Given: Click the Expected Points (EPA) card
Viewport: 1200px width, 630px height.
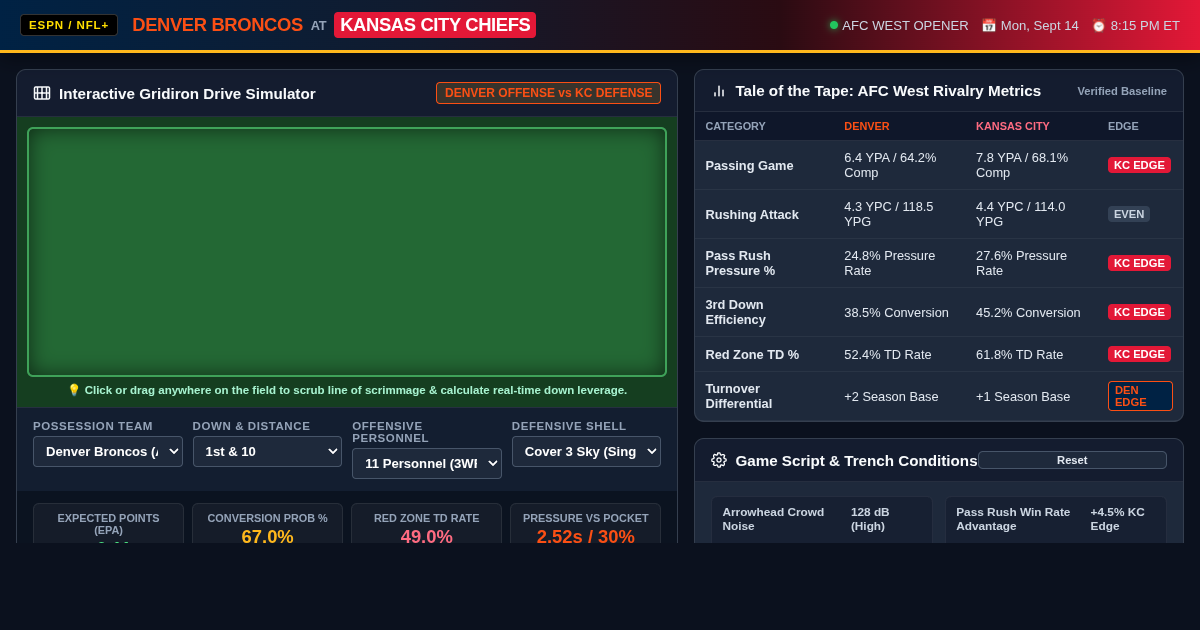Looking at the screenshot, I should [x=108, y=524].
